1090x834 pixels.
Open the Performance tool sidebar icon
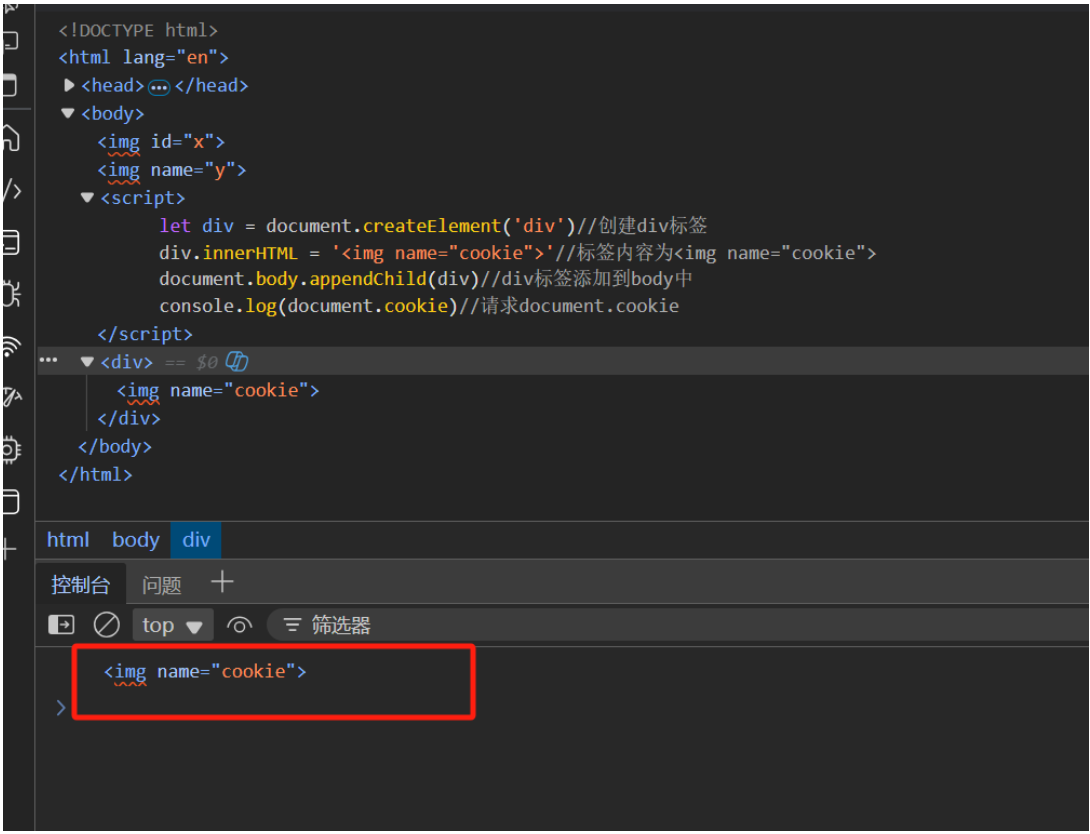(12, 397)
